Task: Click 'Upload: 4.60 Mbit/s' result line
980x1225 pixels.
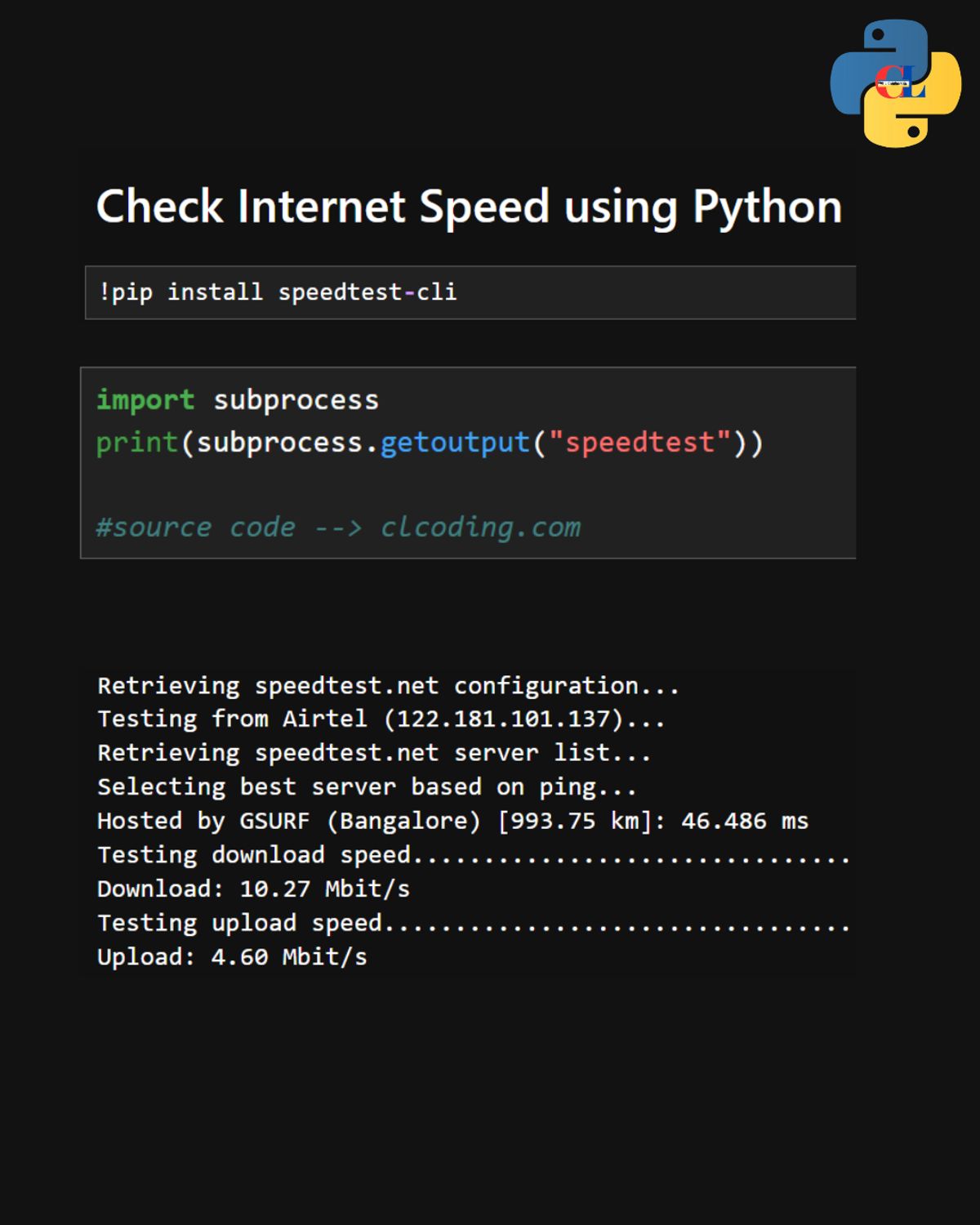Action: (232, 956)
